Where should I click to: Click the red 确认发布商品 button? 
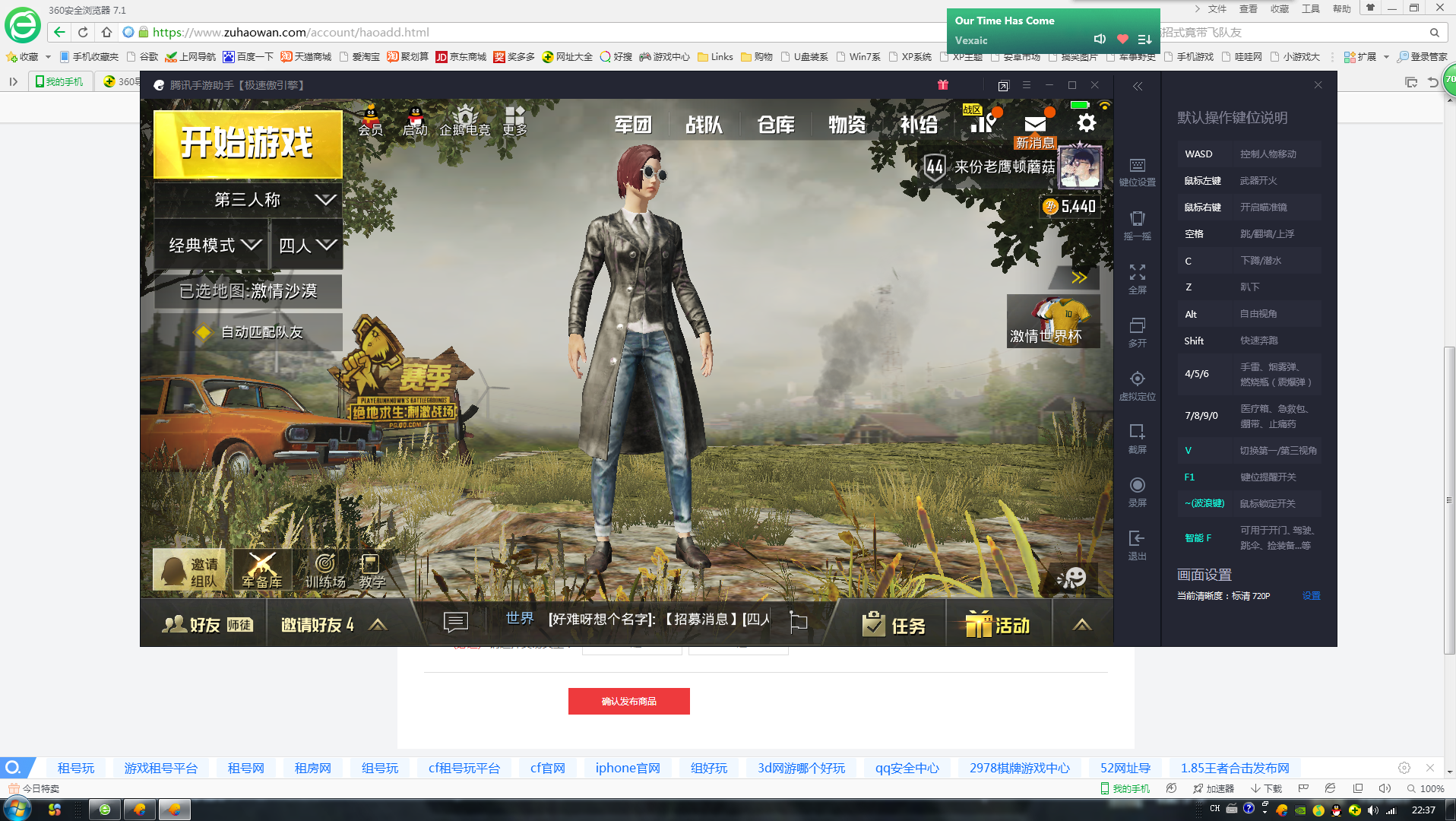[628, 701]
